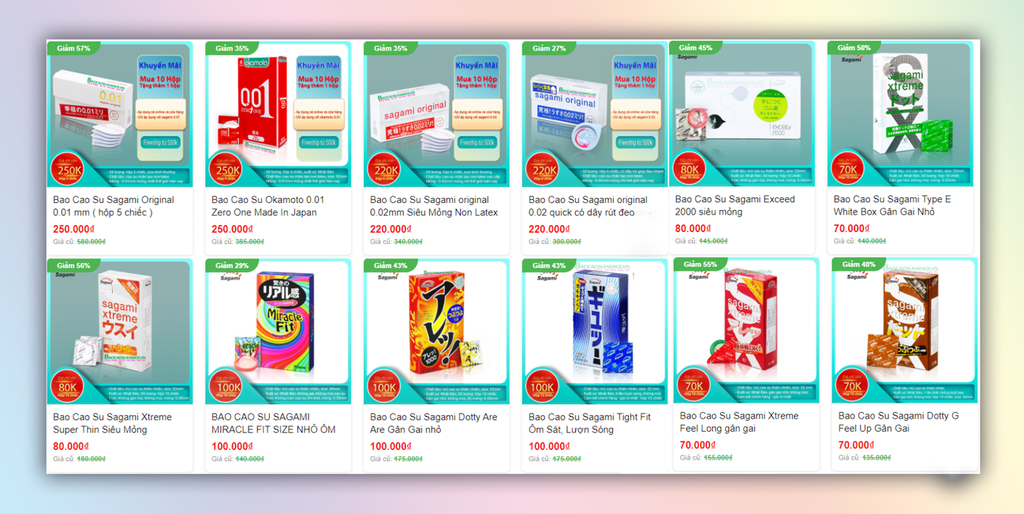Open Bao Cao Su Sagami Dotty Are Are link

pos(434,423)
